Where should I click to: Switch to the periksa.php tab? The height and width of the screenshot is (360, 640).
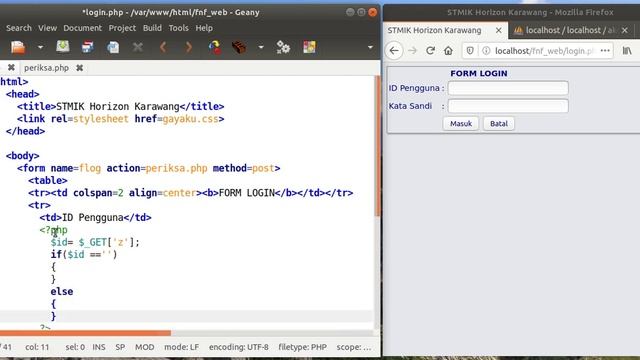(x=46, y=68)
